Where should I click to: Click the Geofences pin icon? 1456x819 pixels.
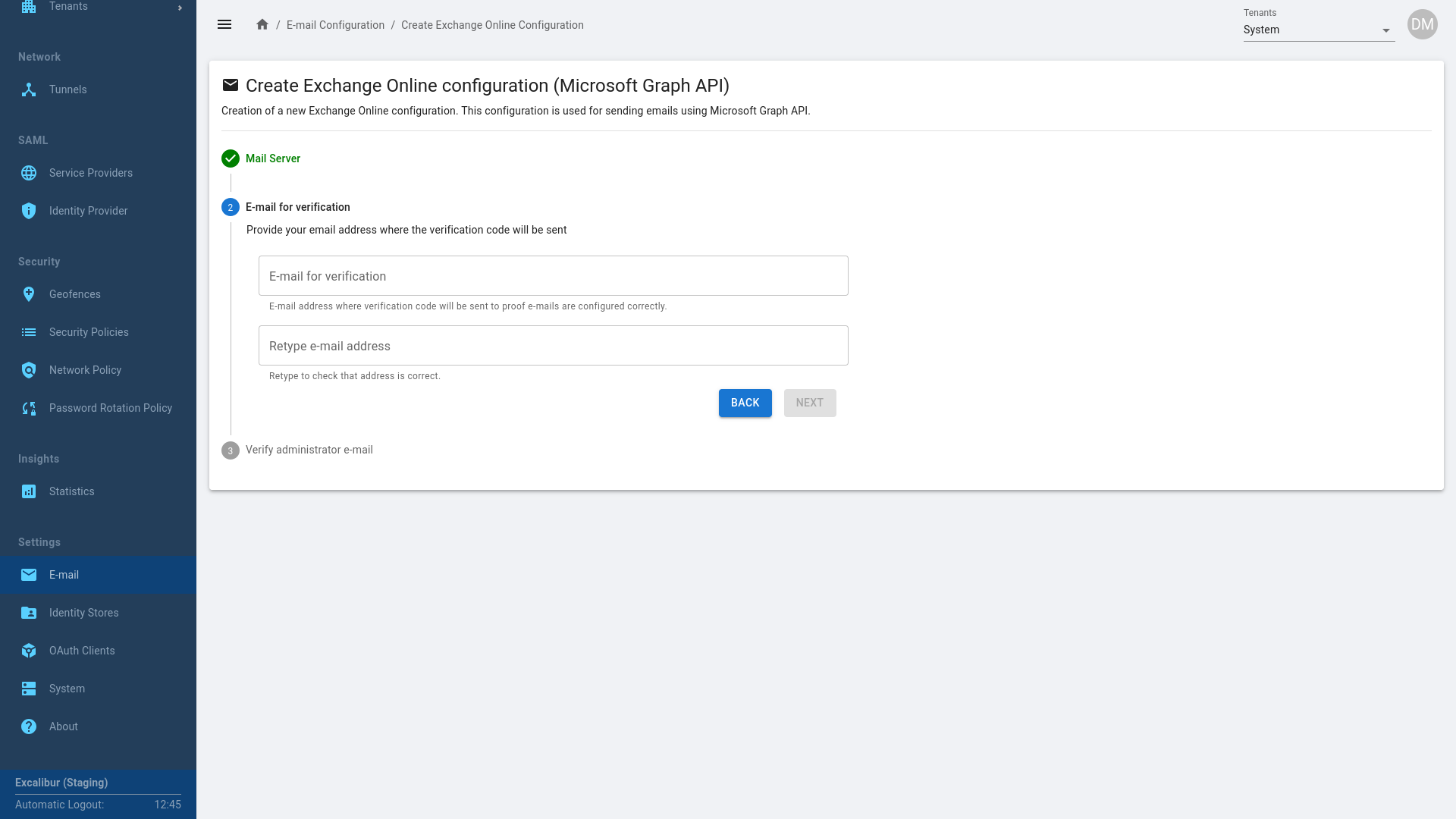29,294
